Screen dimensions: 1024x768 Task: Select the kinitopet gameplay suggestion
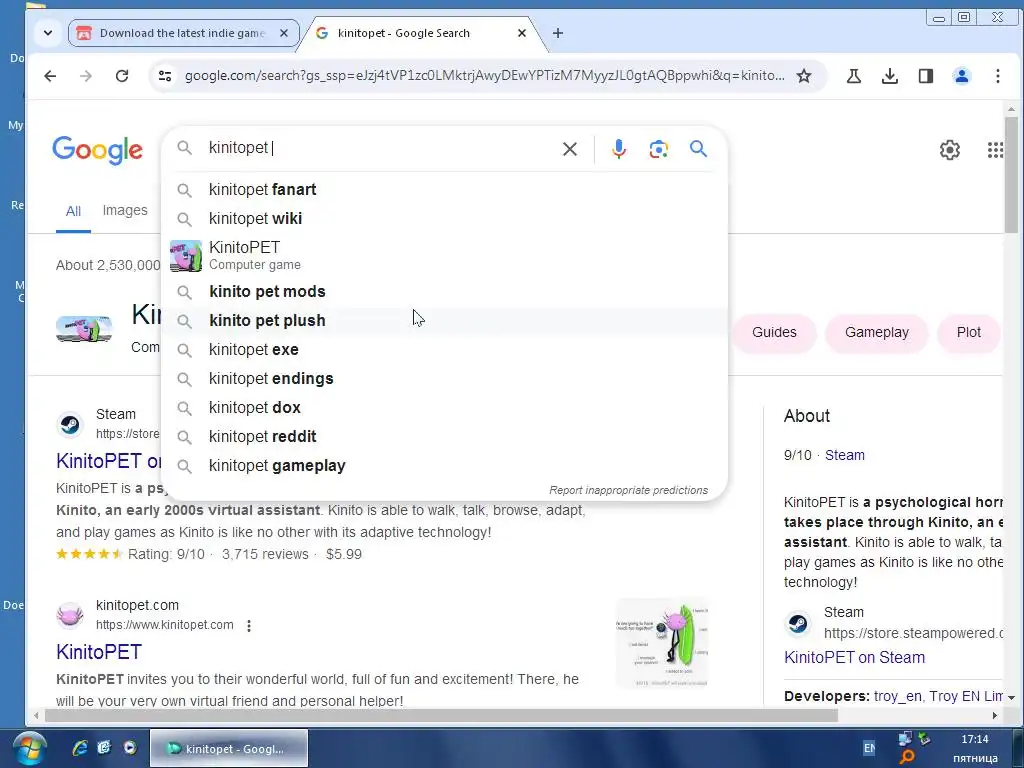click(444, 466)
